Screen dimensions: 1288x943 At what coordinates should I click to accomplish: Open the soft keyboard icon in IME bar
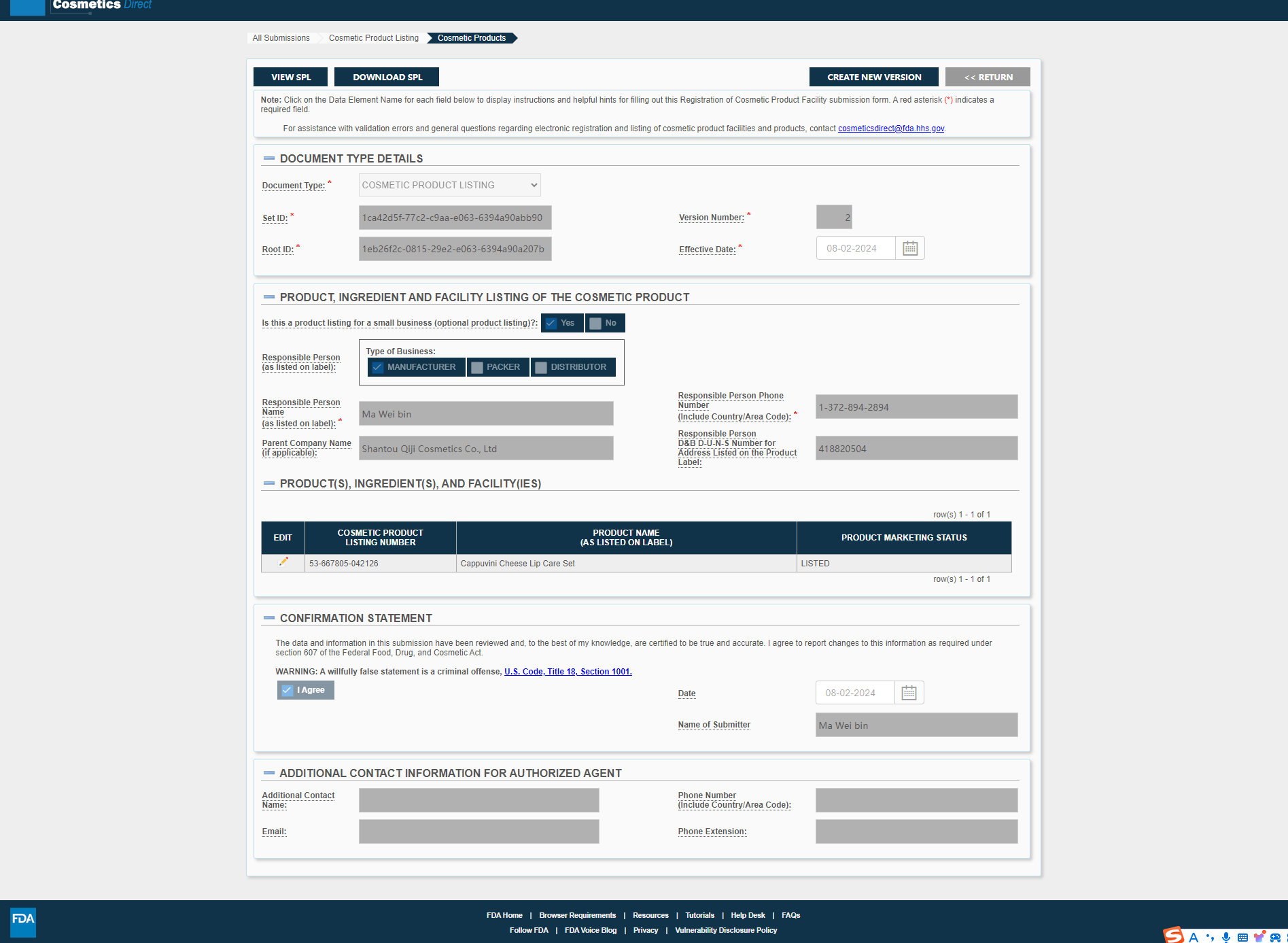pyautogui.click(x=1242, y=938)
